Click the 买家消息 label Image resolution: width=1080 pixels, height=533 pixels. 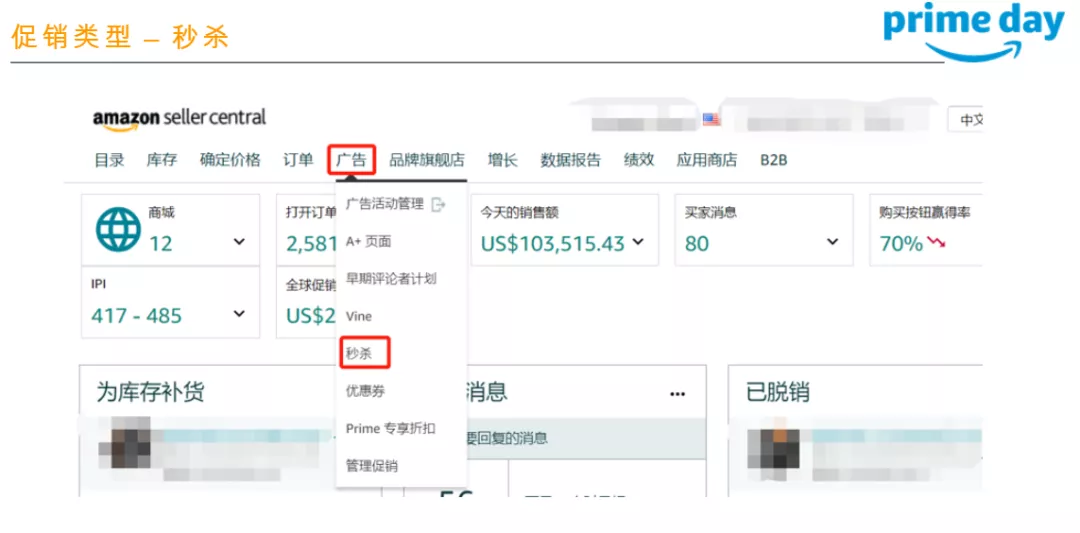[x=711, y=213]
